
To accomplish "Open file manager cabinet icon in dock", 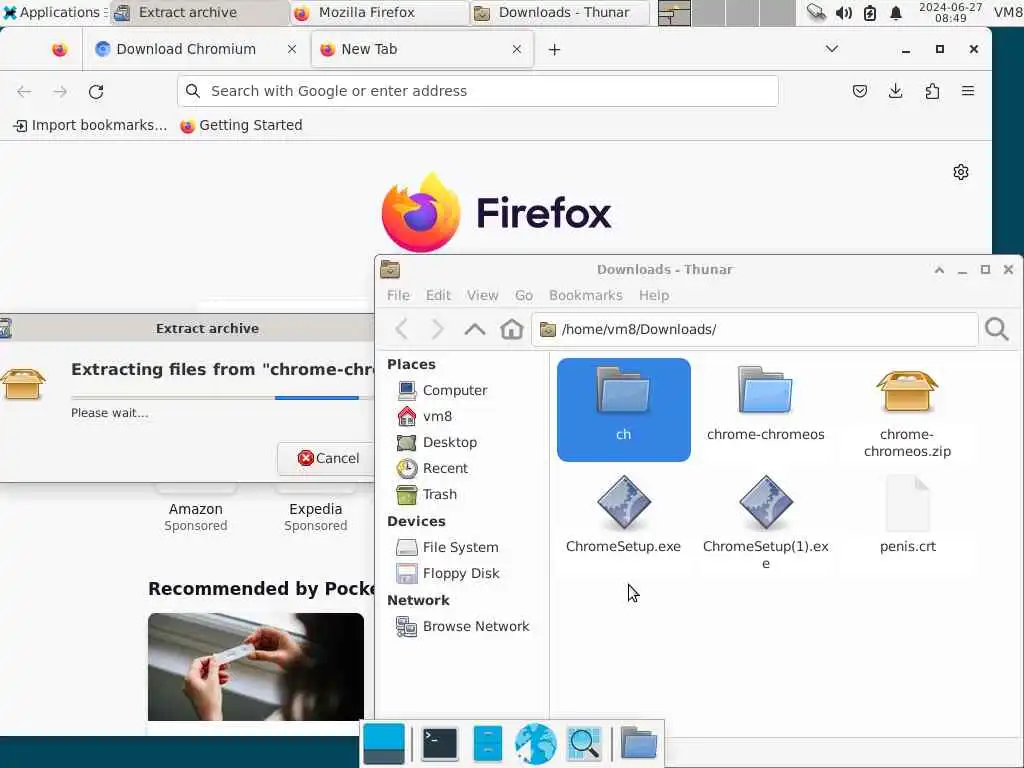I will pos(487,744).
